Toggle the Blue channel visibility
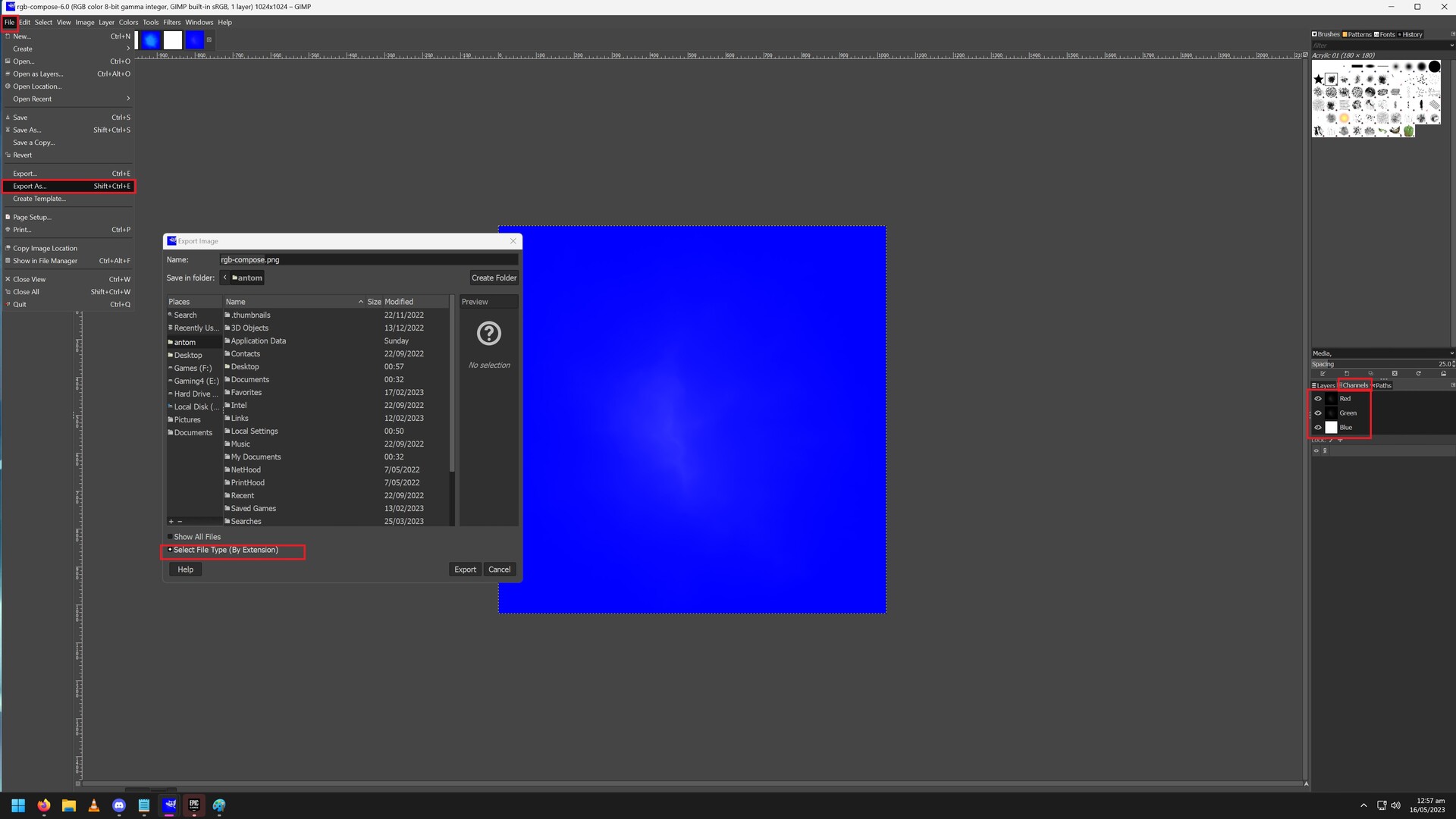The height and width of the screenshot is (819, 1456). 1318,427
